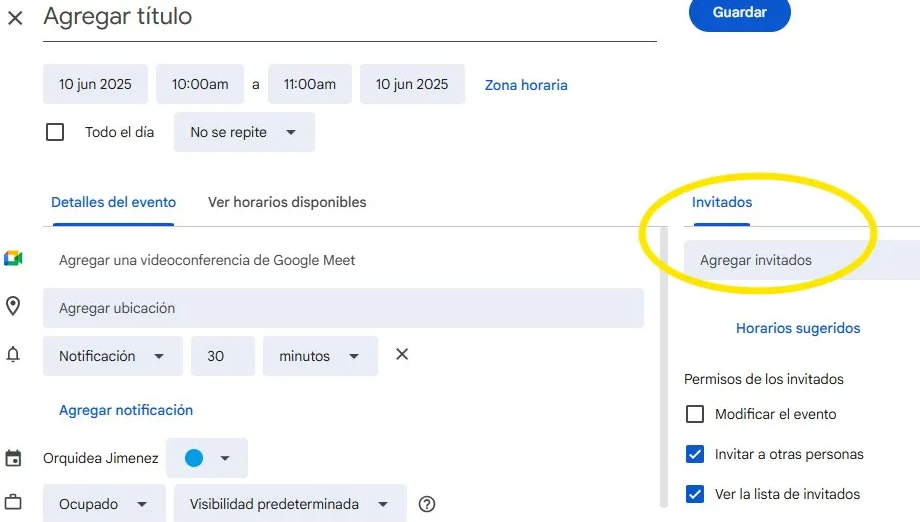Open the No se repite dropdown
The width and height of the screenshot is (920, 522).
point(244,132)
